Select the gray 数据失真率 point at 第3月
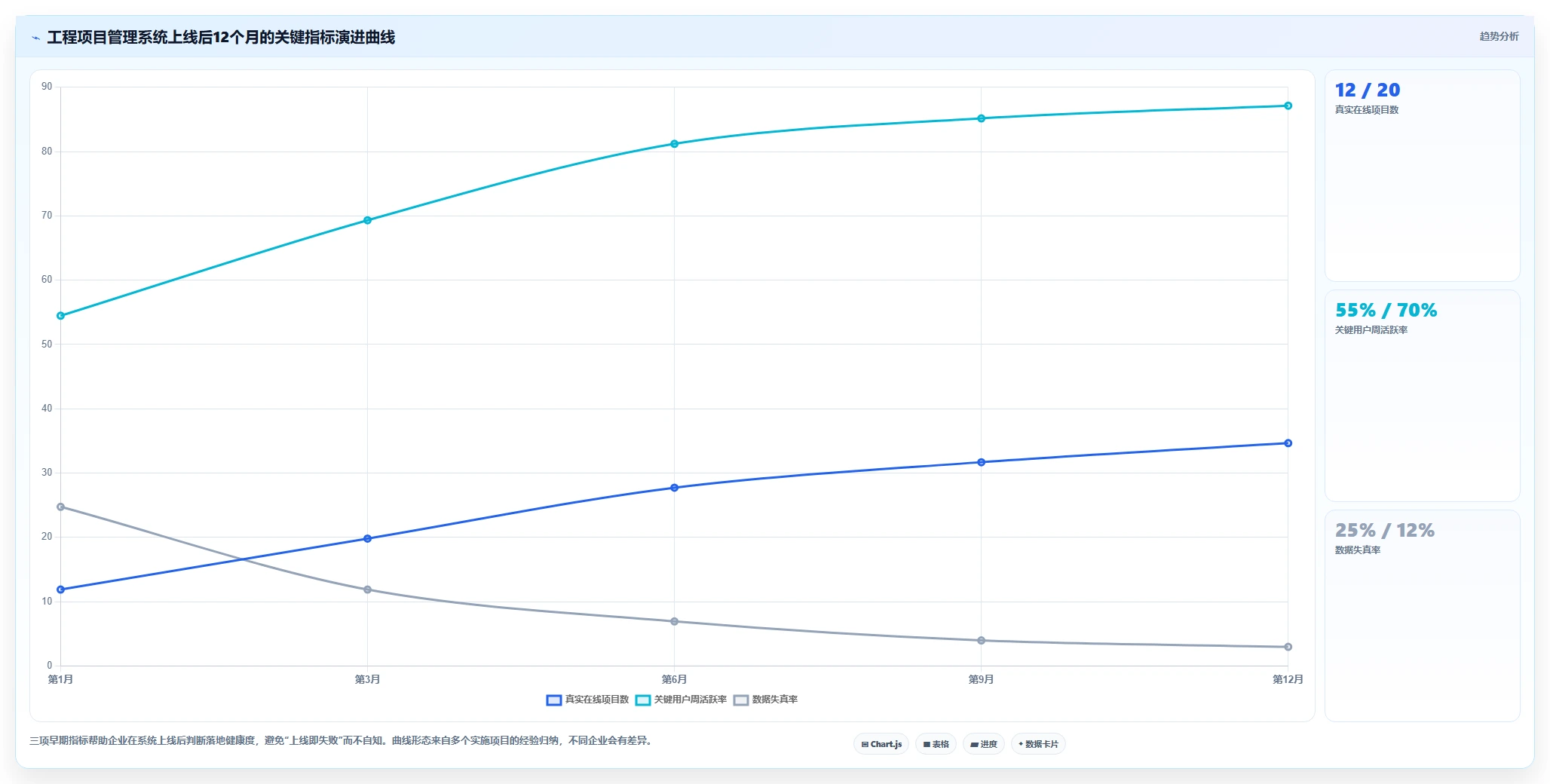 (x=368, y=590)
